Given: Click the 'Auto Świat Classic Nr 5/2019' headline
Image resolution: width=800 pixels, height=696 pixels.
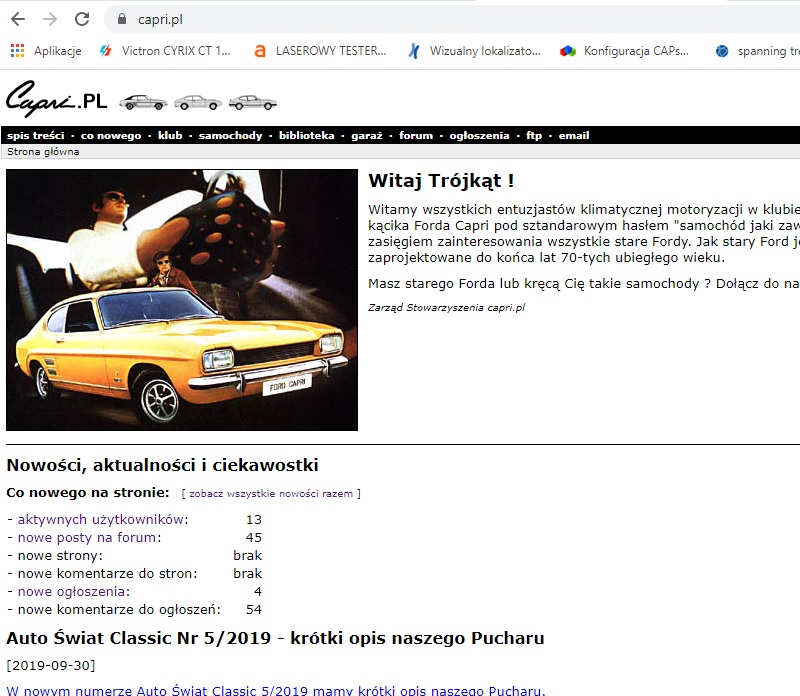Looking at the screenshot, I should (275, 638).
